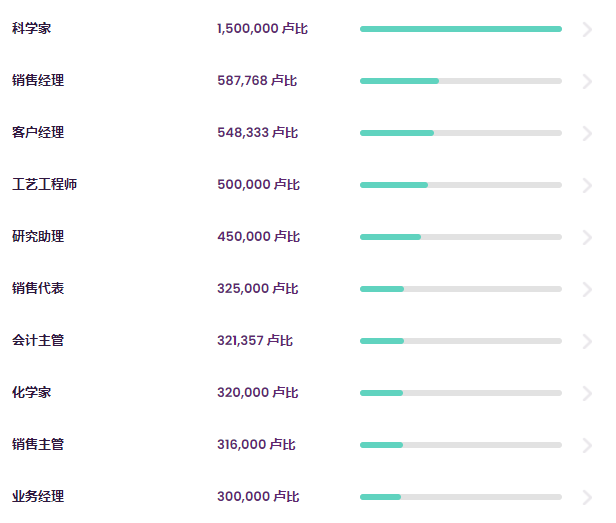This screenshot has width=616, height=523.
Task: Click the 1,500,000 卢比 salary value
Action: point(262,28)
